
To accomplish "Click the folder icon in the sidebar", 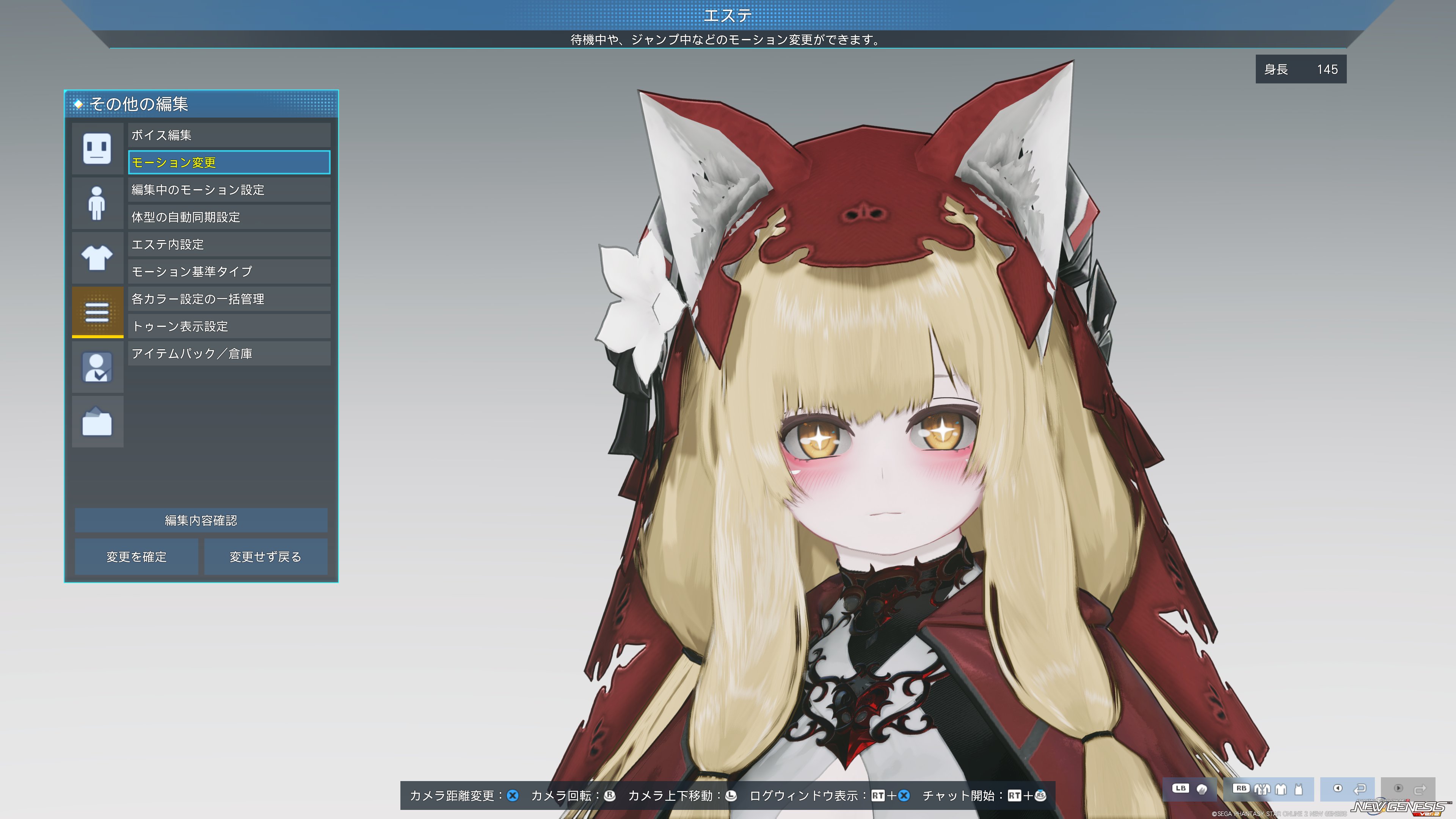I will (x=97, y=422).
